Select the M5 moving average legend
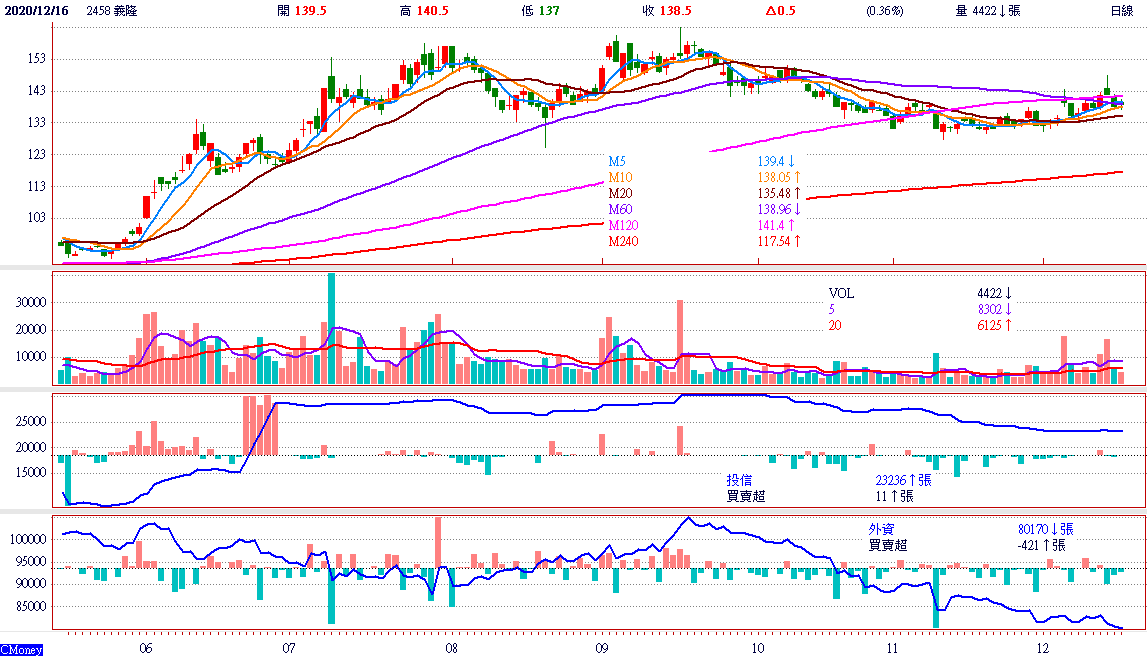The image size is (1147, 668). pyautogui.click(x=617, y=161)
